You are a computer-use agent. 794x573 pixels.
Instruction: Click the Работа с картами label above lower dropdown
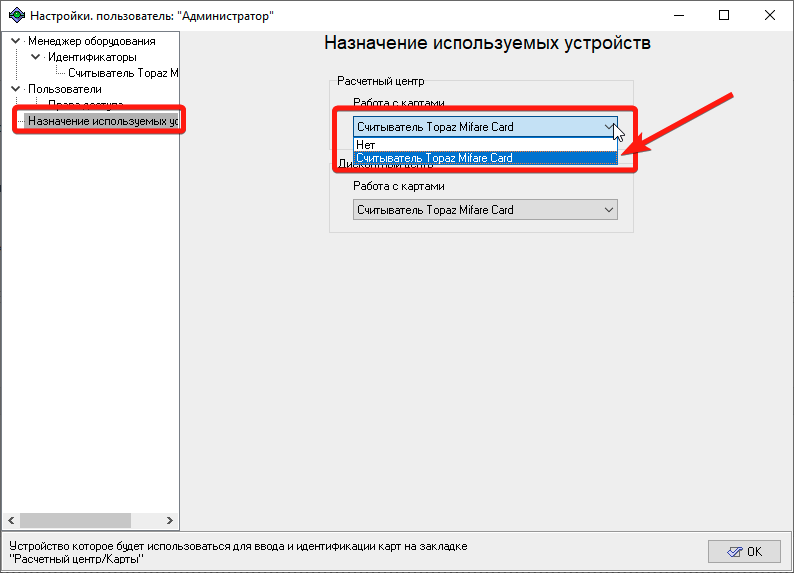coord(399,186)
